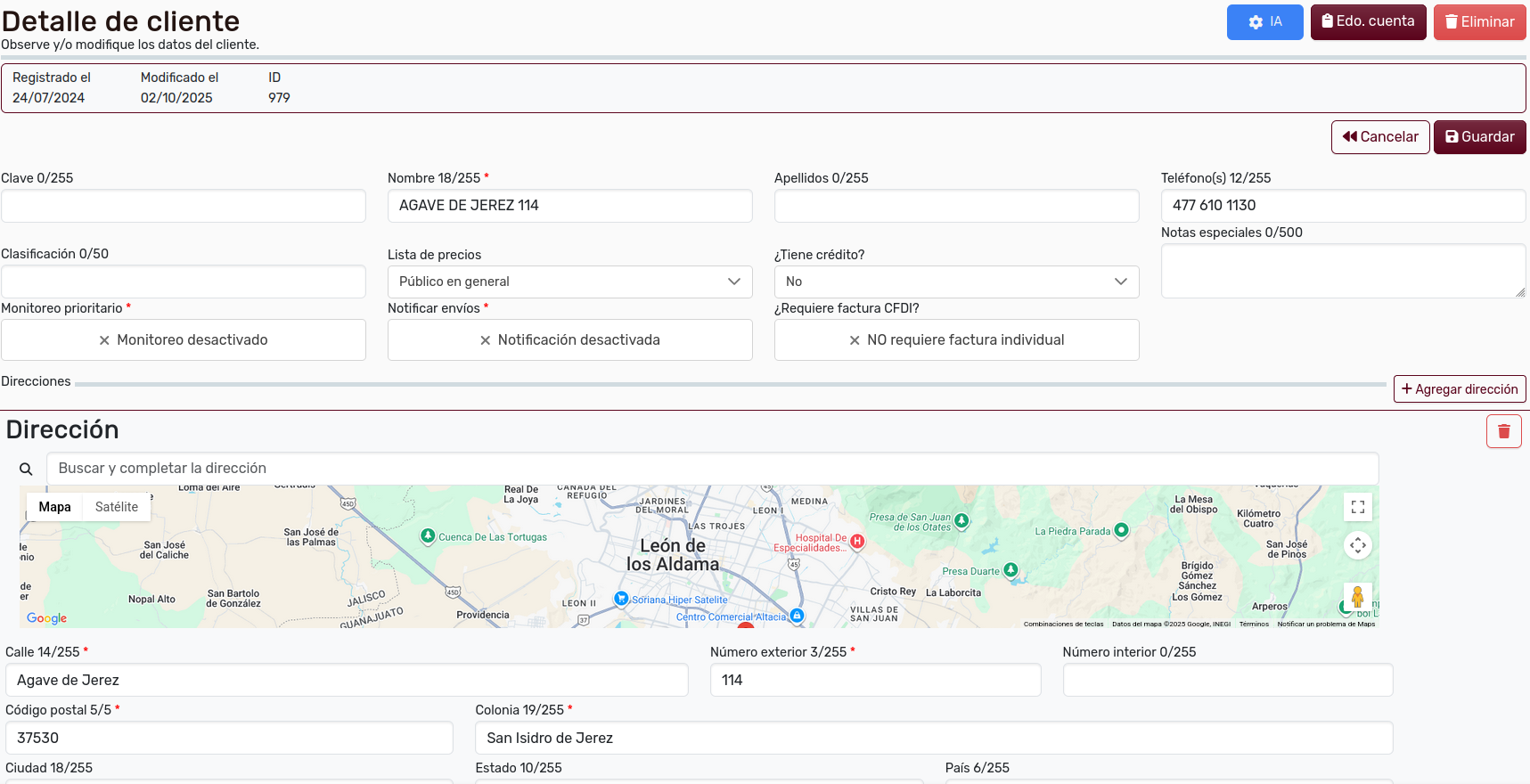The width and height of the screenshot is (1530, 784).
Task: Click the Street View pegman icon
Action: click(x=1357, y=596)
